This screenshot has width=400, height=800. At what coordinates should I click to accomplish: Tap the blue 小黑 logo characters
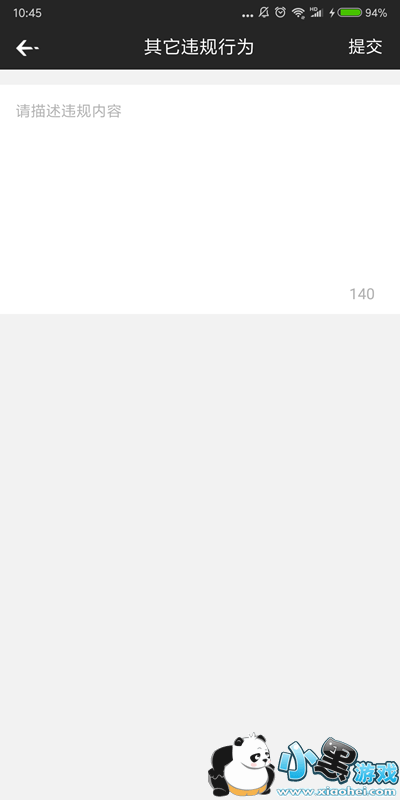[x=315, y=760]
